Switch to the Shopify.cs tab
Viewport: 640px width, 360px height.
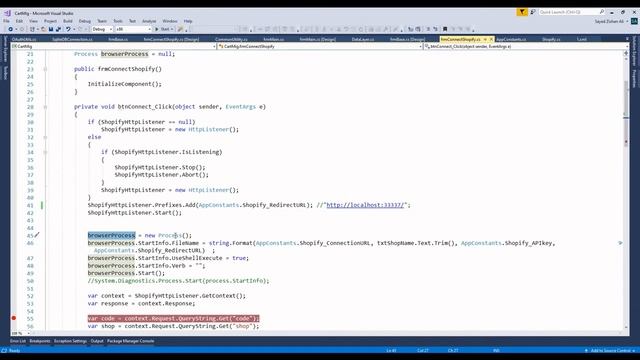pos(551,39)
